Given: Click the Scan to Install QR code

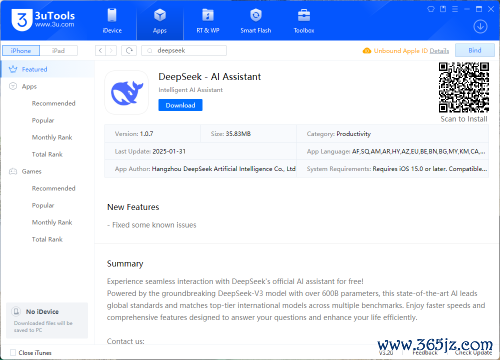Looking at the screenshot, I should pyautogui.click(x=464, y=87).
